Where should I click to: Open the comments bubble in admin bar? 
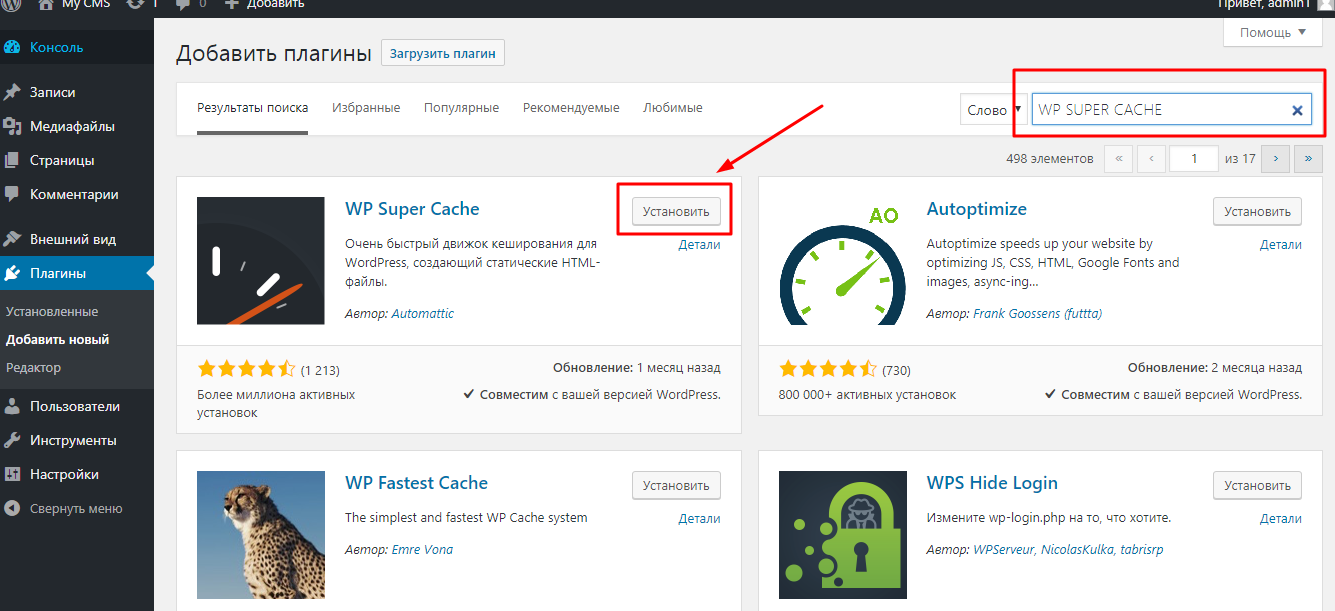(181, 5)
